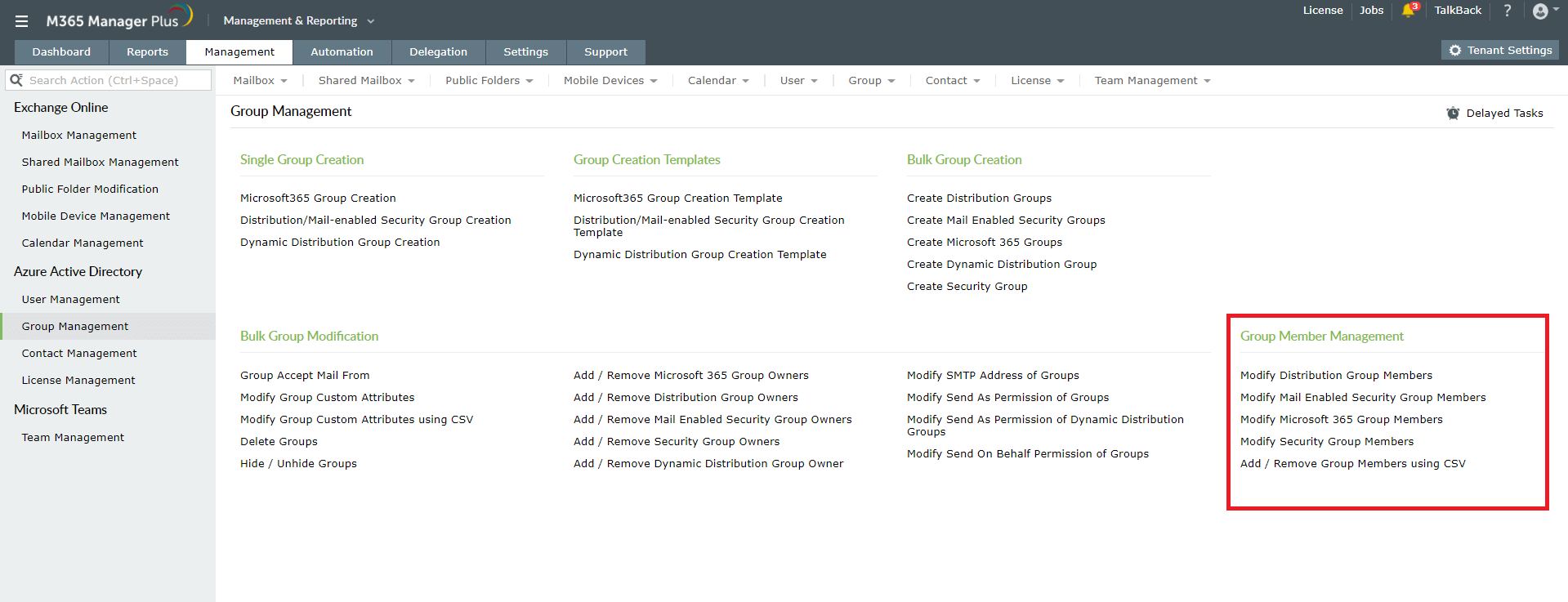Click the Delete Groups link
The width and height of the screenshot is (1568, 602).
pyautogui.click(x=279, y=441)
